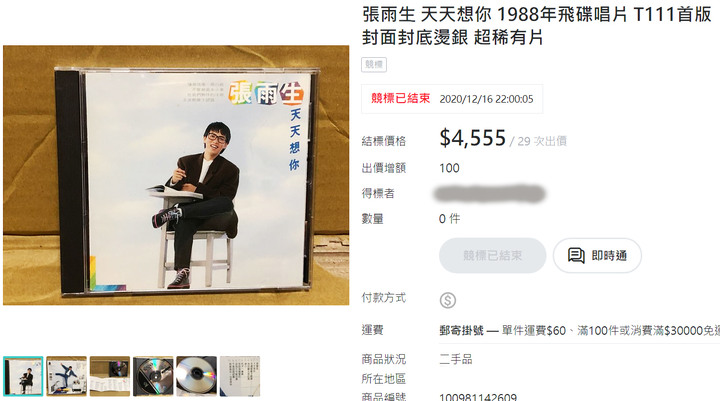Click the final price $4,555
The width and height of the screenshot is (720, 401).
click(472, 138)
